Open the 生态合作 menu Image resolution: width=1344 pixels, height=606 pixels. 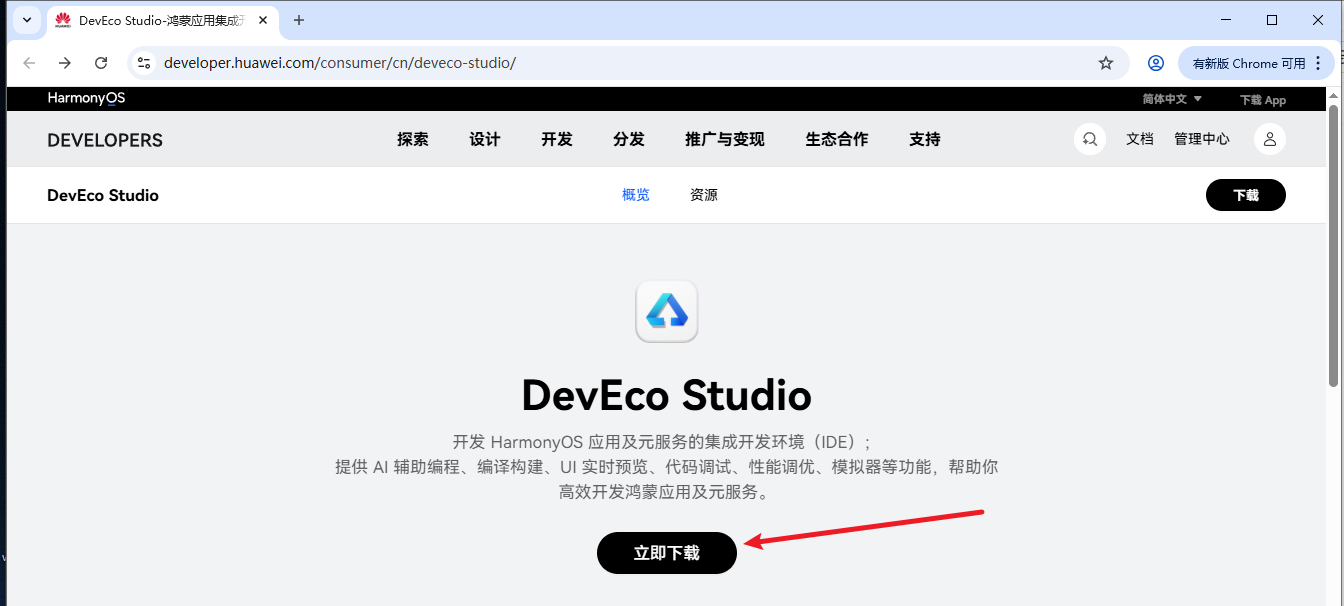point(837,139)
